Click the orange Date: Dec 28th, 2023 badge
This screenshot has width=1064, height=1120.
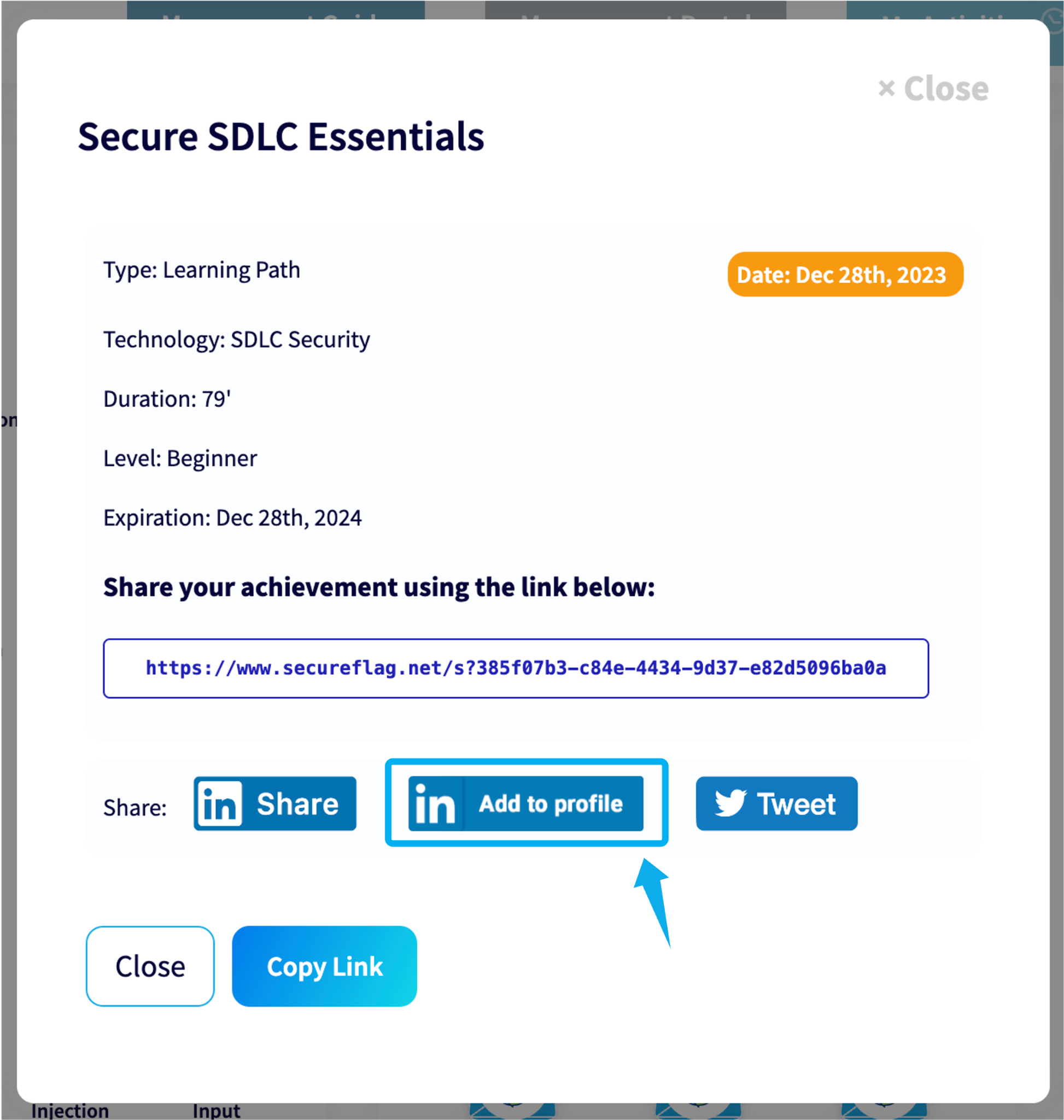coord(845,275)
